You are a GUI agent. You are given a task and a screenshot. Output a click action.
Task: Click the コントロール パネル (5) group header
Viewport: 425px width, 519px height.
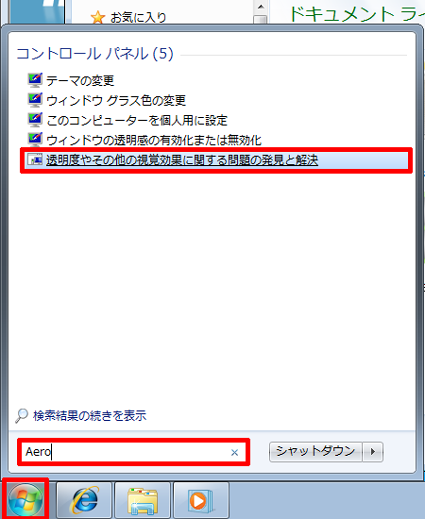pyautogui.click(x=95, y=54)
